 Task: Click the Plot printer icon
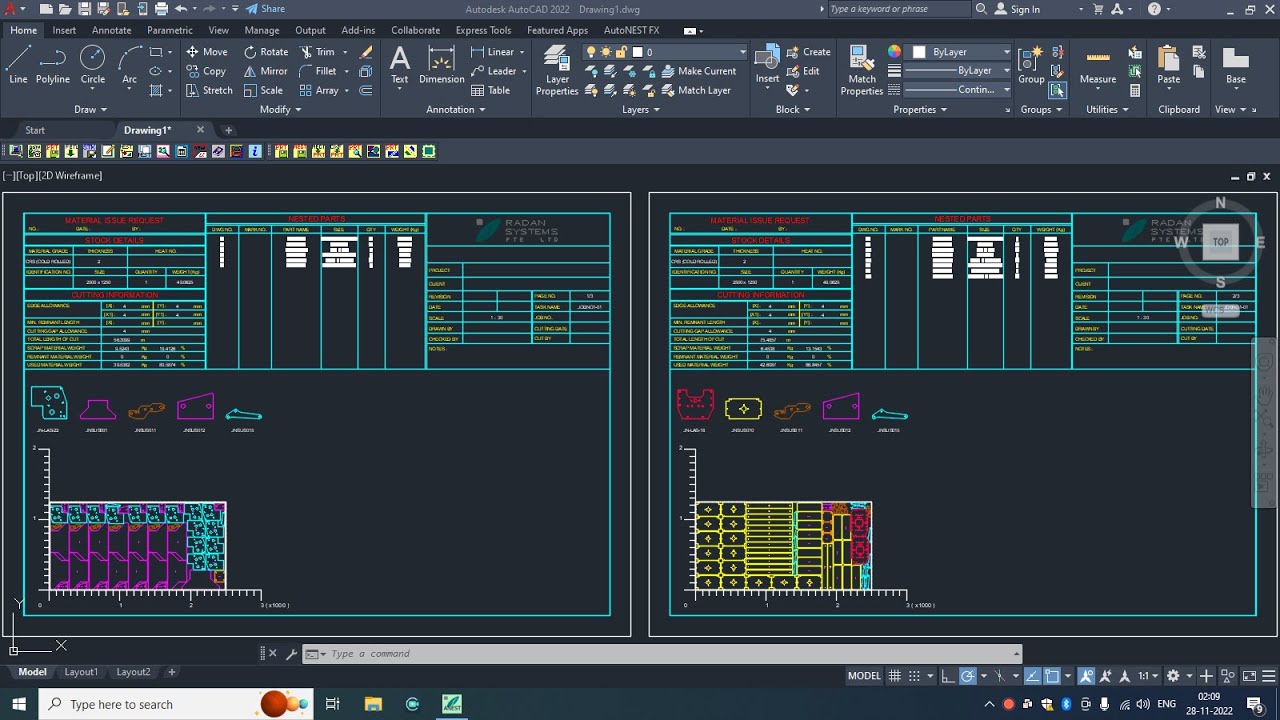(161, 9)
